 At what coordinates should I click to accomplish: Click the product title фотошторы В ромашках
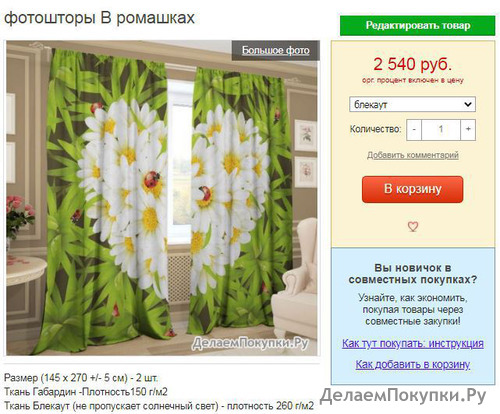[x=99, y=18]
